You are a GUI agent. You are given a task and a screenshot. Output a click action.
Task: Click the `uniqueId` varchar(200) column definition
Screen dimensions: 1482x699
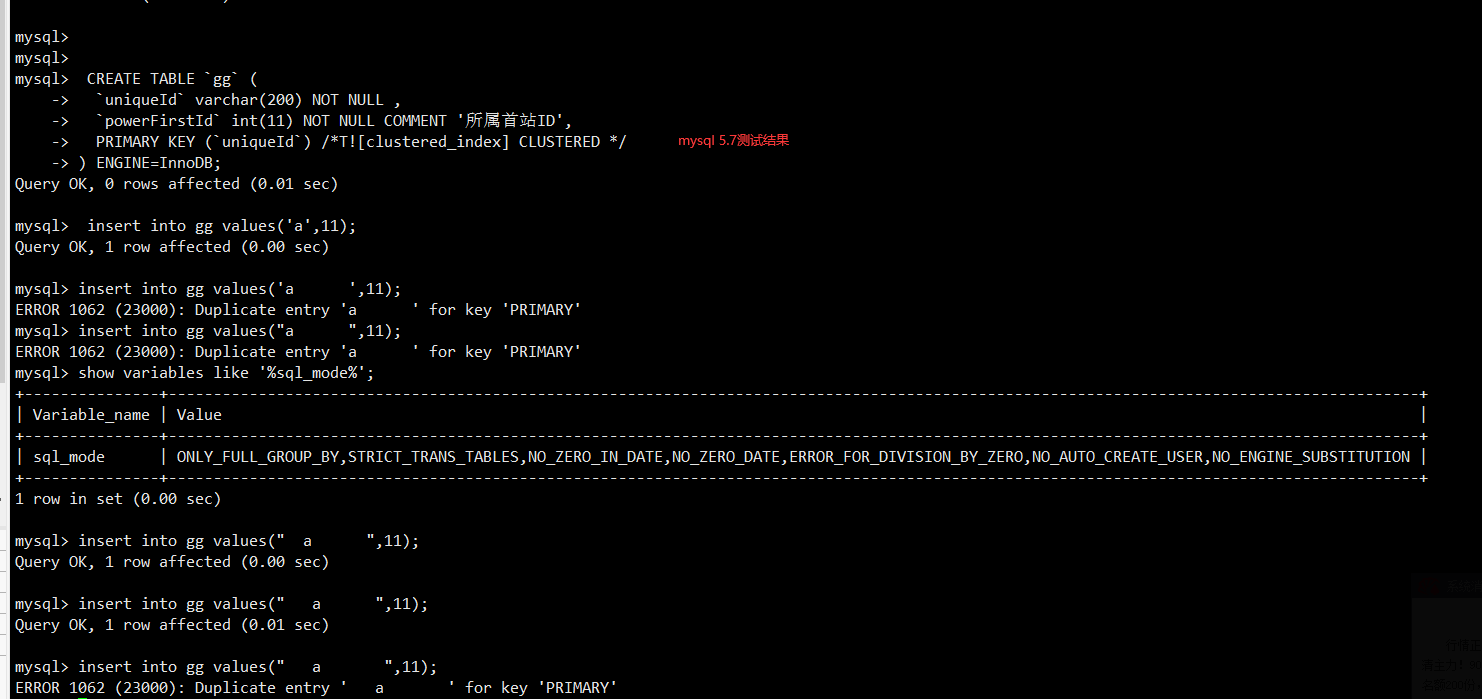coord(247,100)
